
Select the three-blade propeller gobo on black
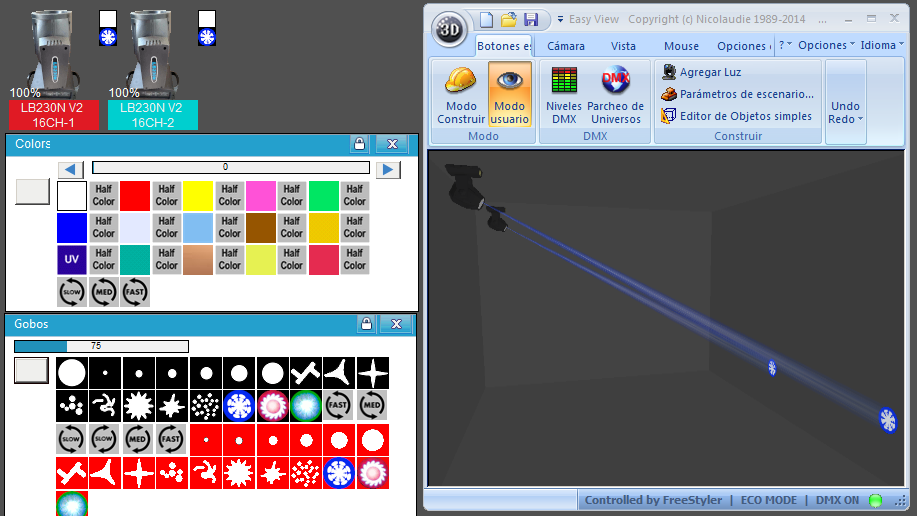pos(339,373)
